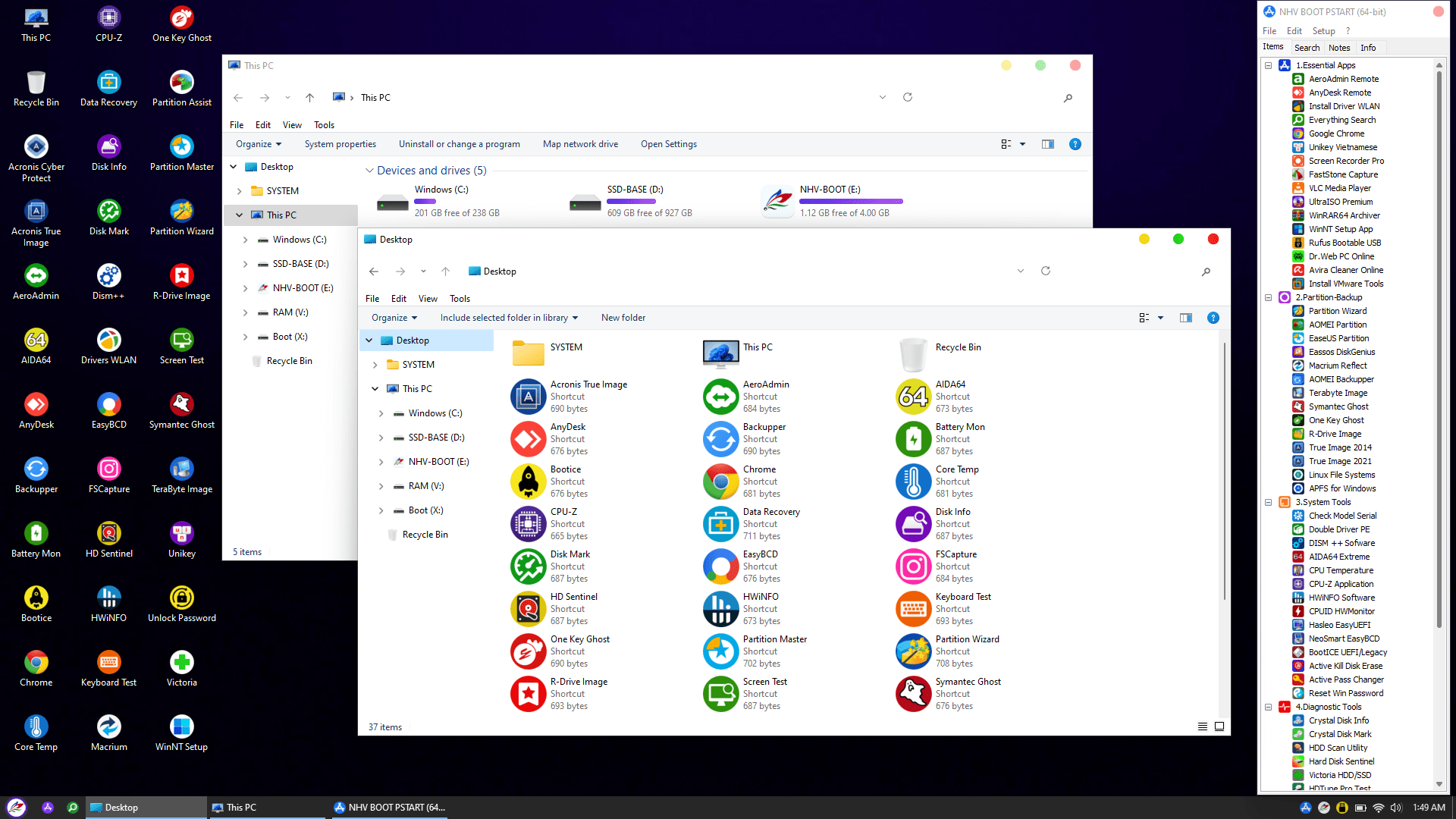Select Battery Mon shortcut in Desktop window
The image size is (1456, 819).
tap(941, 439)
